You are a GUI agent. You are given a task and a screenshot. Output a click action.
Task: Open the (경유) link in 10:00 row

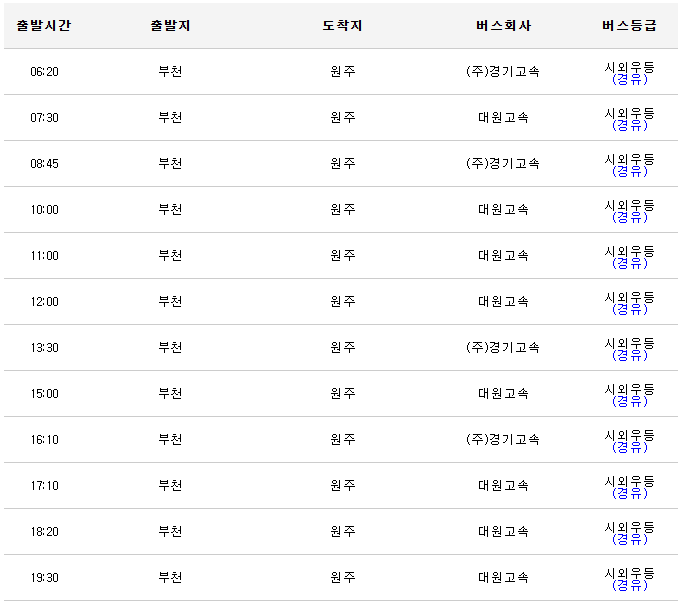pos(630,217)
